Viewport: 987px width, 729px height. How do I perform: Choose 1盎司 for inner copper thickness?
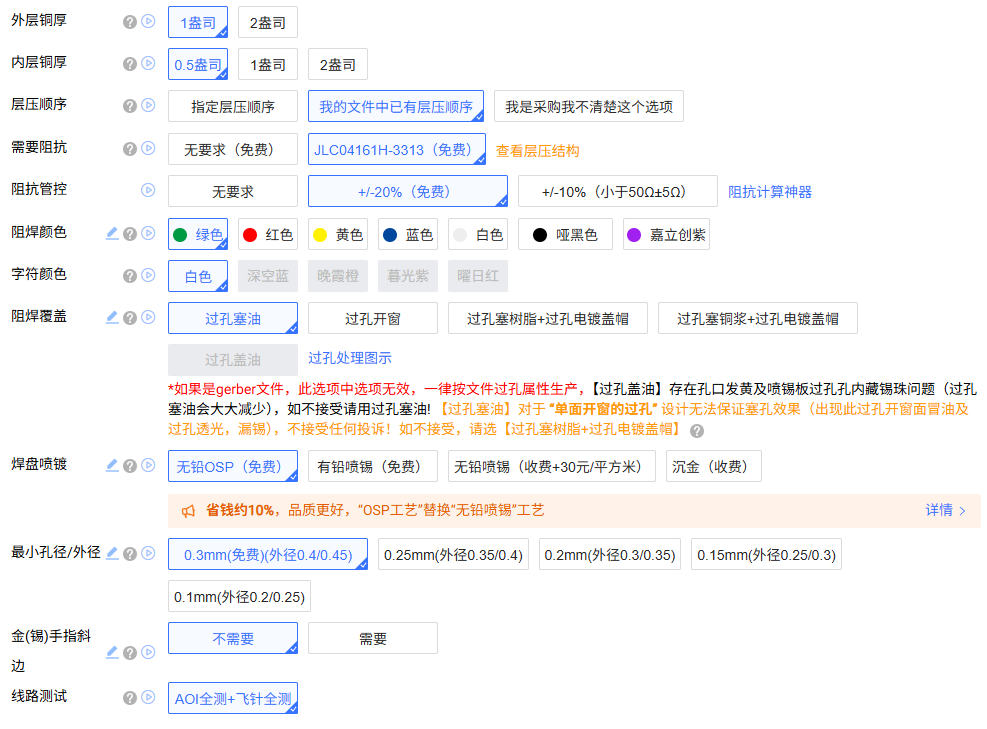click(x=268, y=65)
